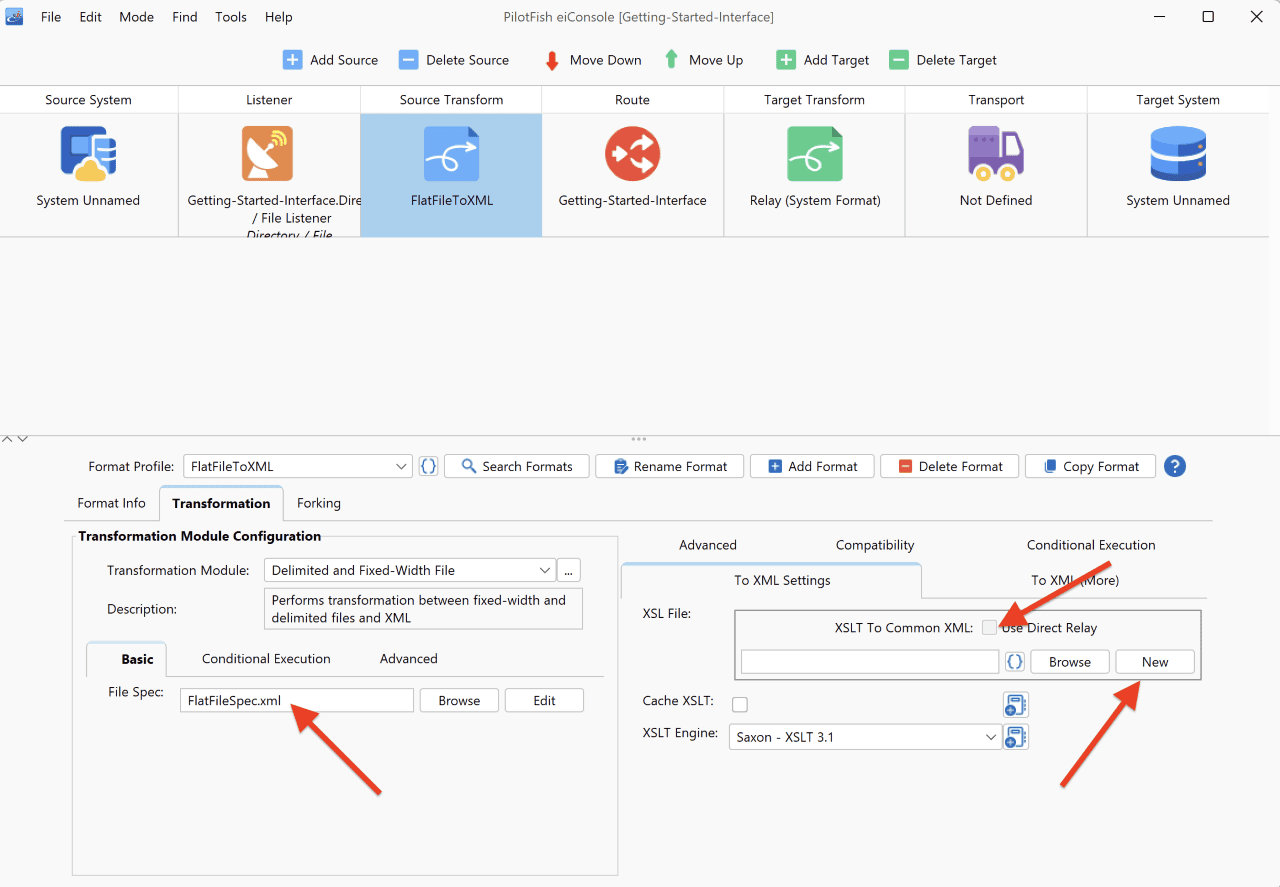Click the config icon next to XSLT Engine

point(1015,737)
